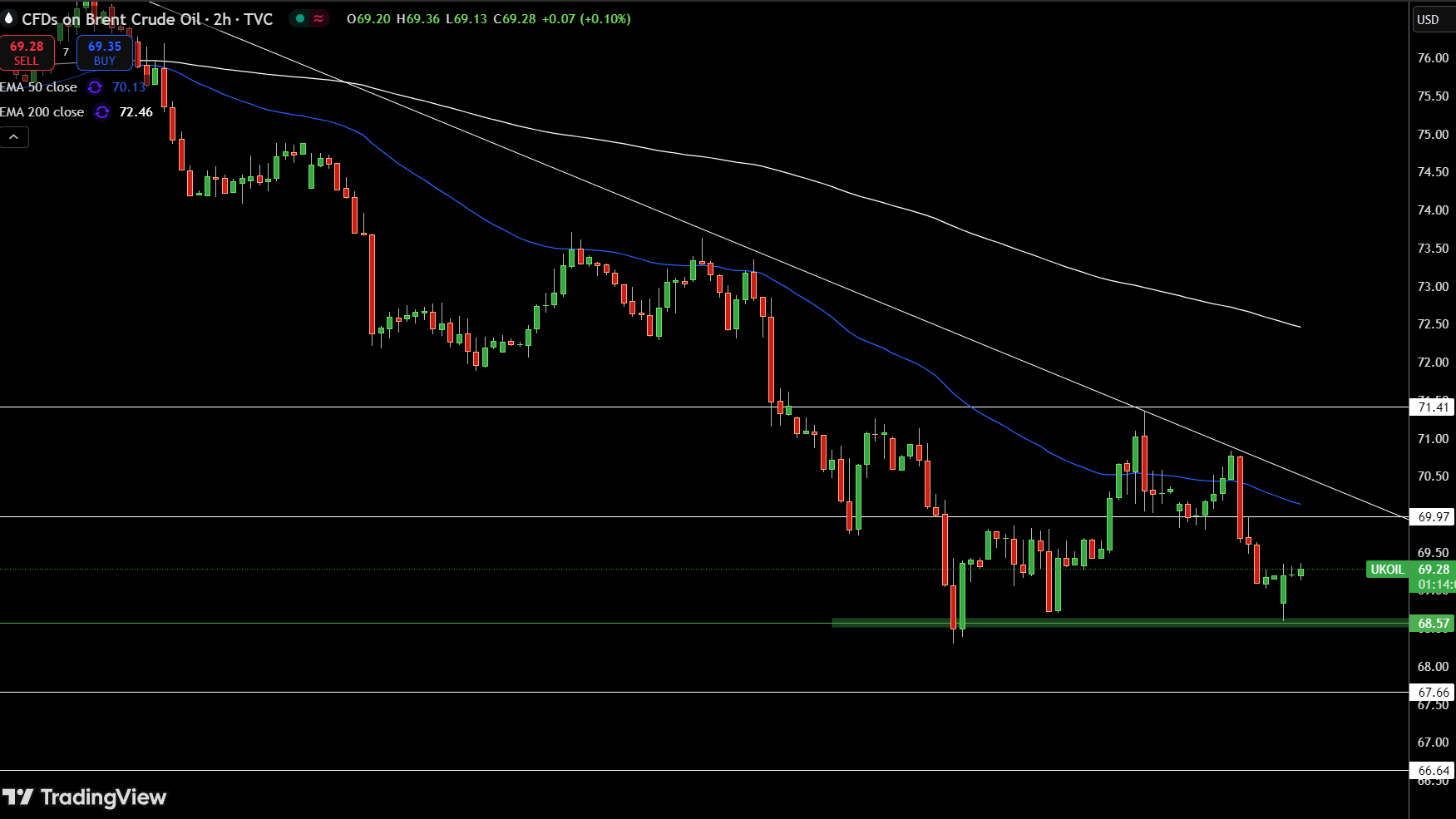Viewport: 1456px width, 819px height.
Task: Select the green support zone rectangle
Action: pyautogui.click(x=1119, y=622)
